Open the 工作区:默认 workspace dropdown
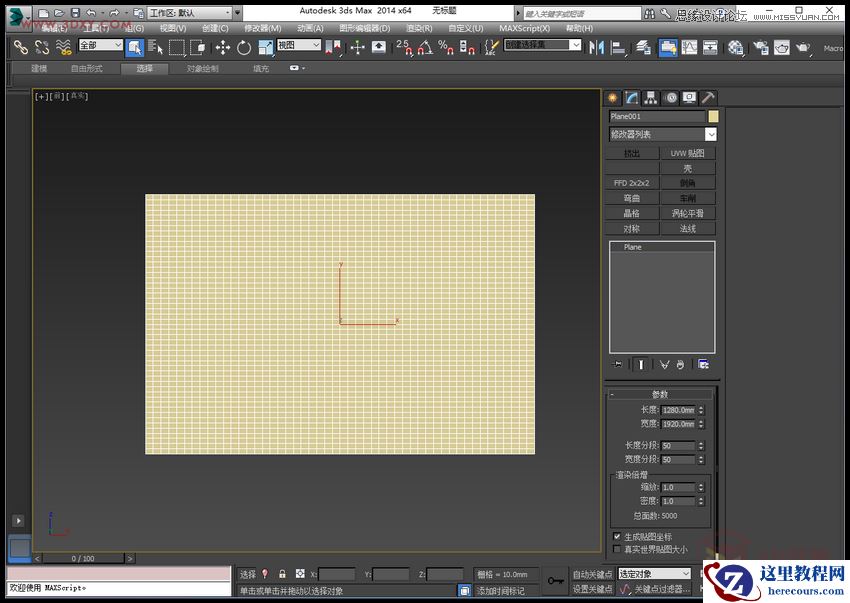This screenshot has width=850, height=603. (196, 12)
